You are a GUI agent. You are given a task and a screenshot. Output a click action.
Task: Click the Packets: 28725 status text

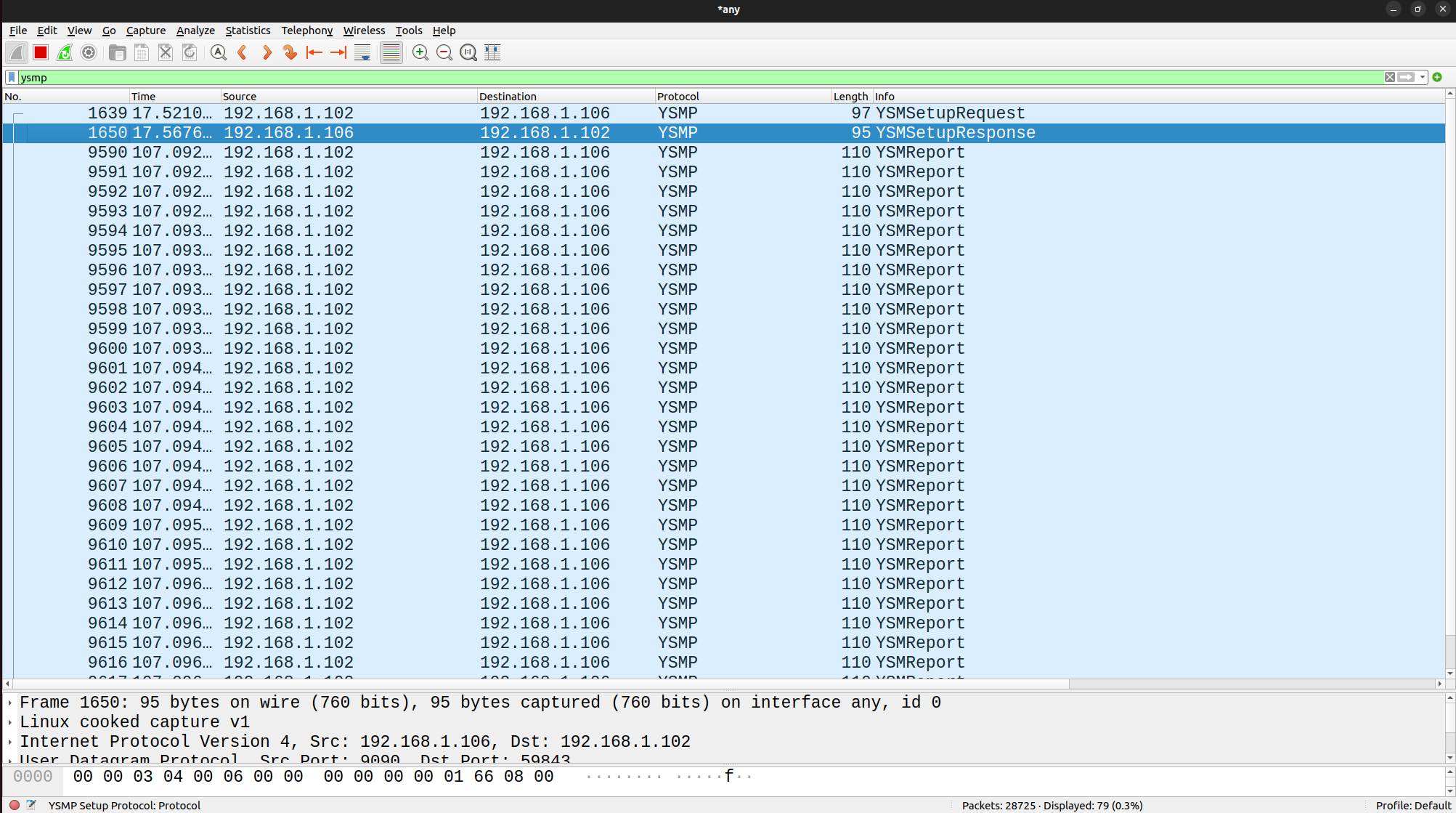point(1052,805)
